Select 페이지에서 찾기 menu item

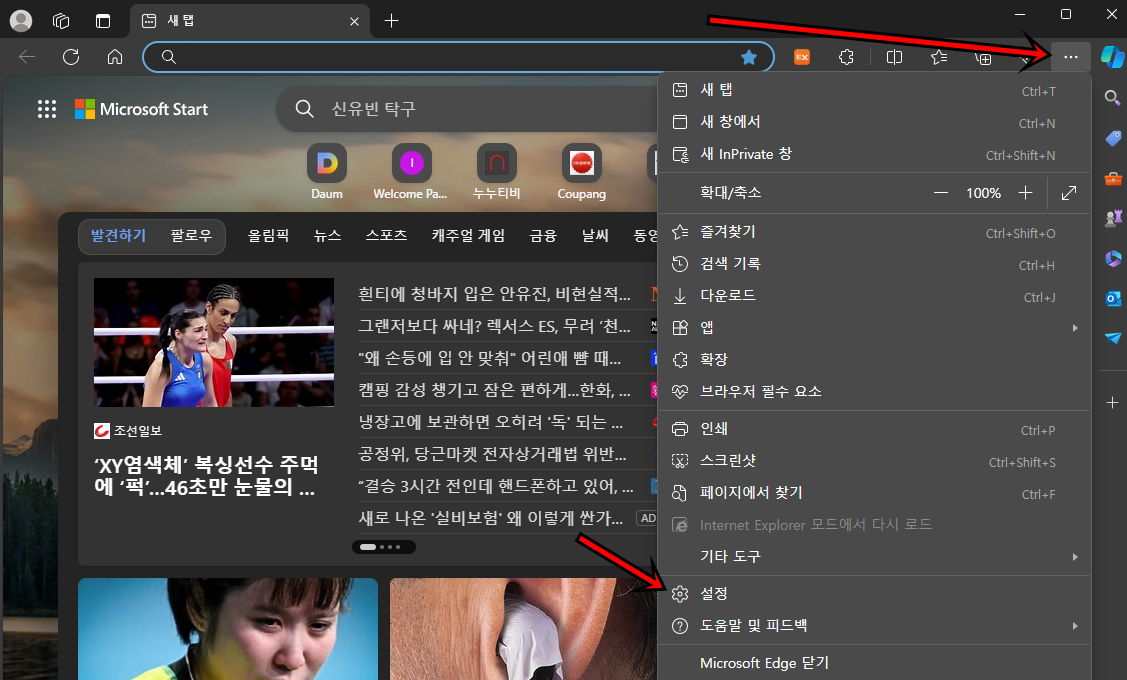pyautogui.click(x=875, y=493)
